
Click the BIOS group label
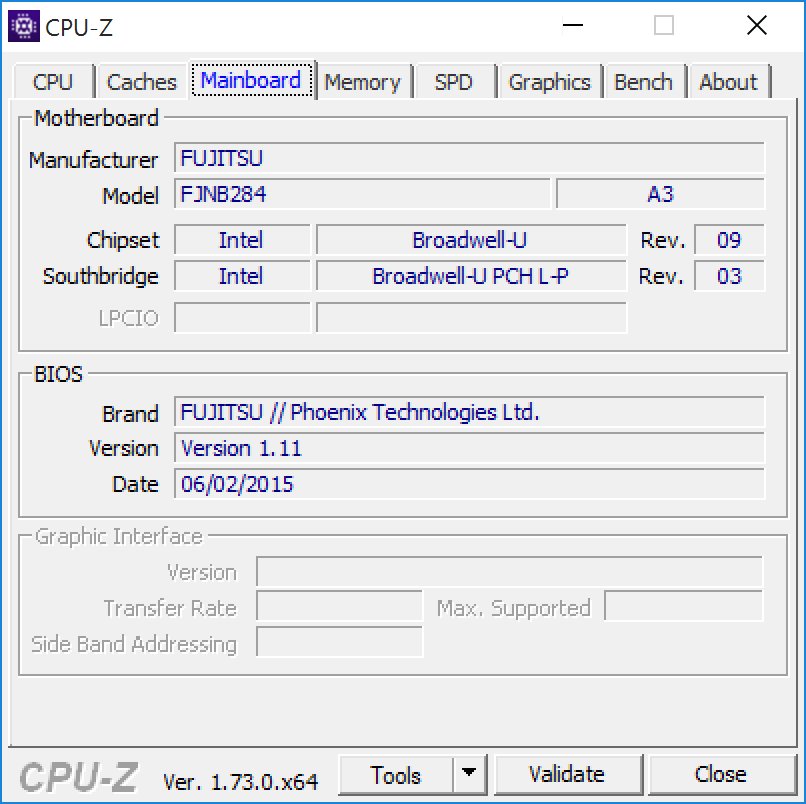58,374
